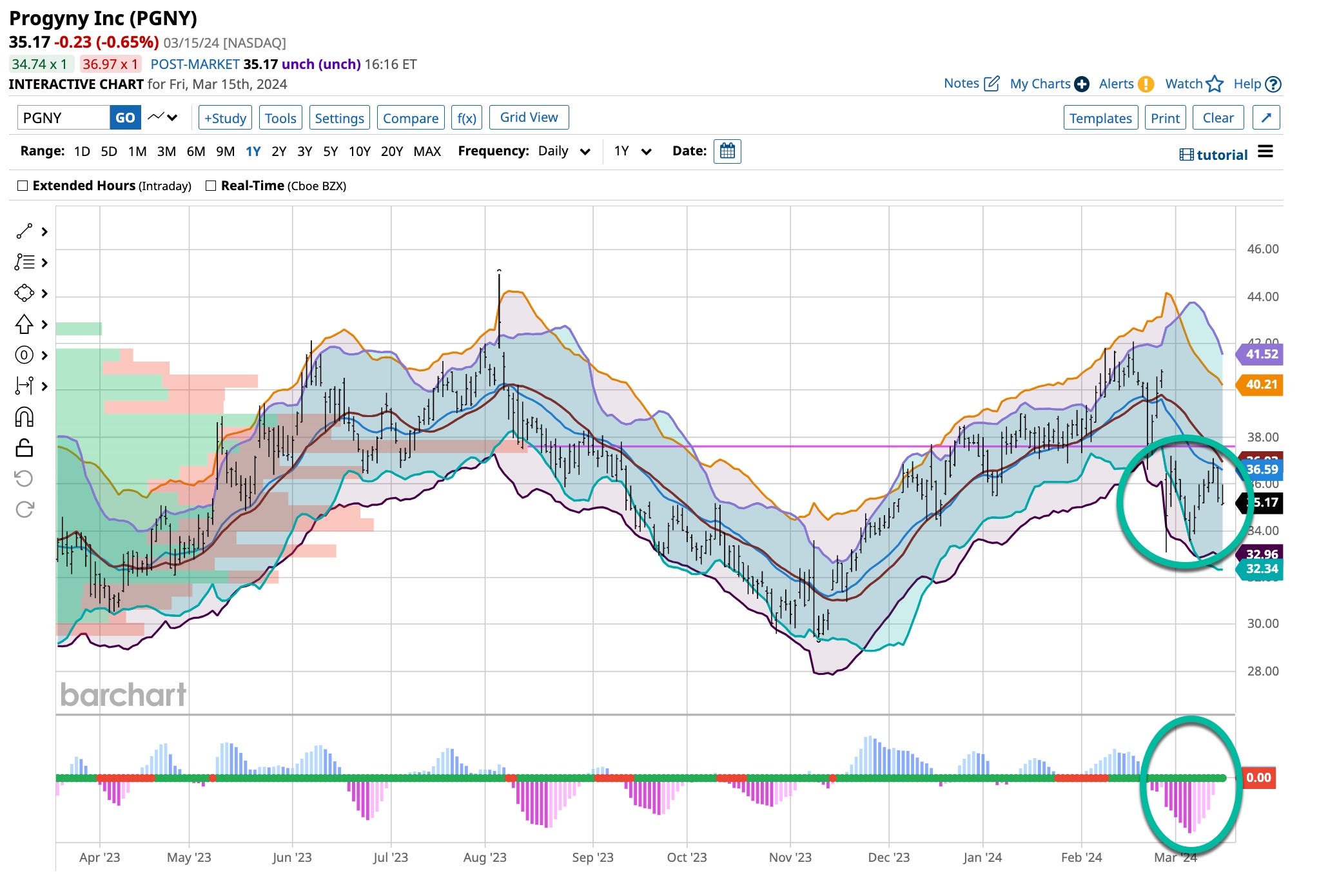
Task: Click the +Study button
Action: pos(225,118)
